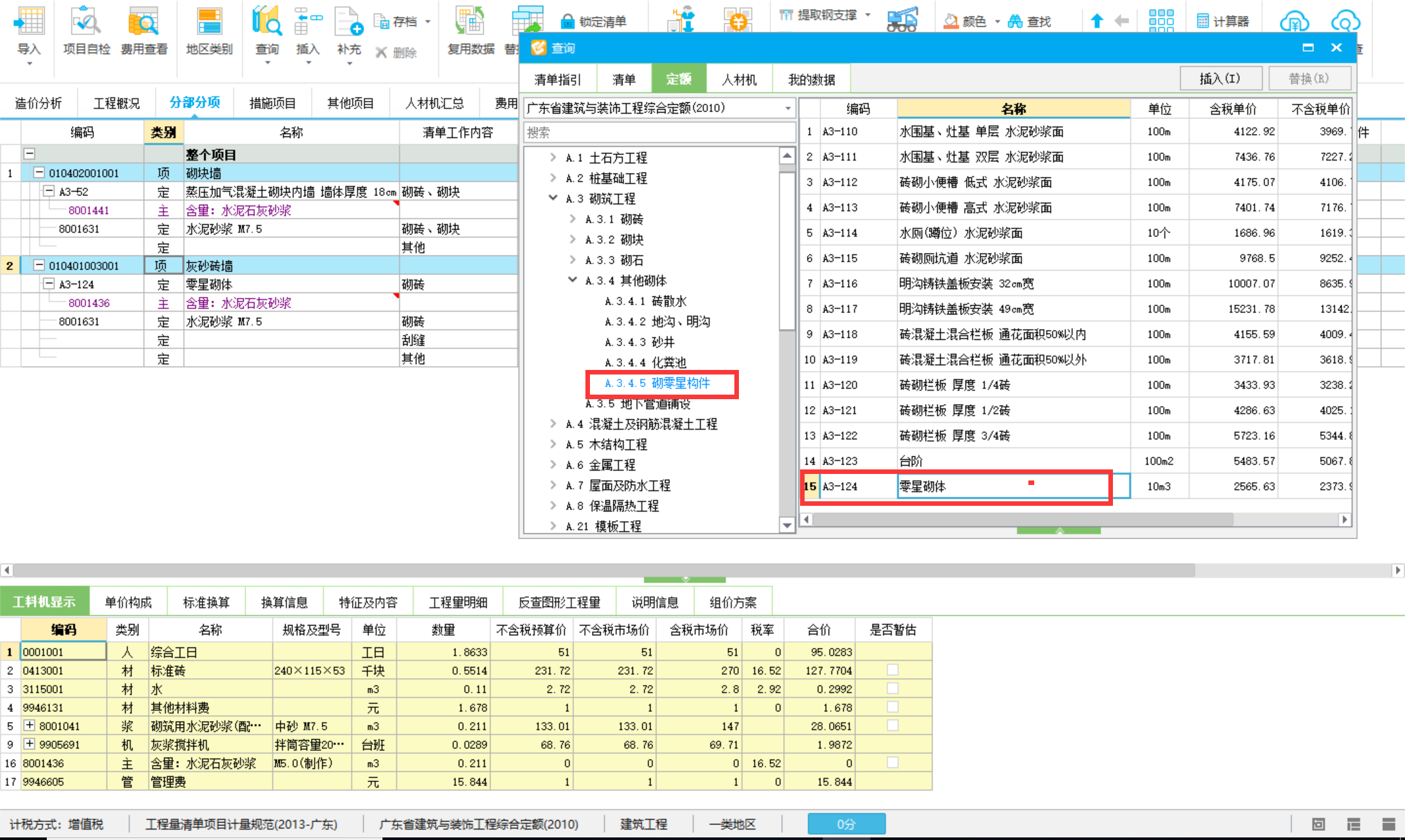This screenshot has height=840, width=1405.
Task: Open the 人材机汇总 tab
Action: tap(435, 103)
